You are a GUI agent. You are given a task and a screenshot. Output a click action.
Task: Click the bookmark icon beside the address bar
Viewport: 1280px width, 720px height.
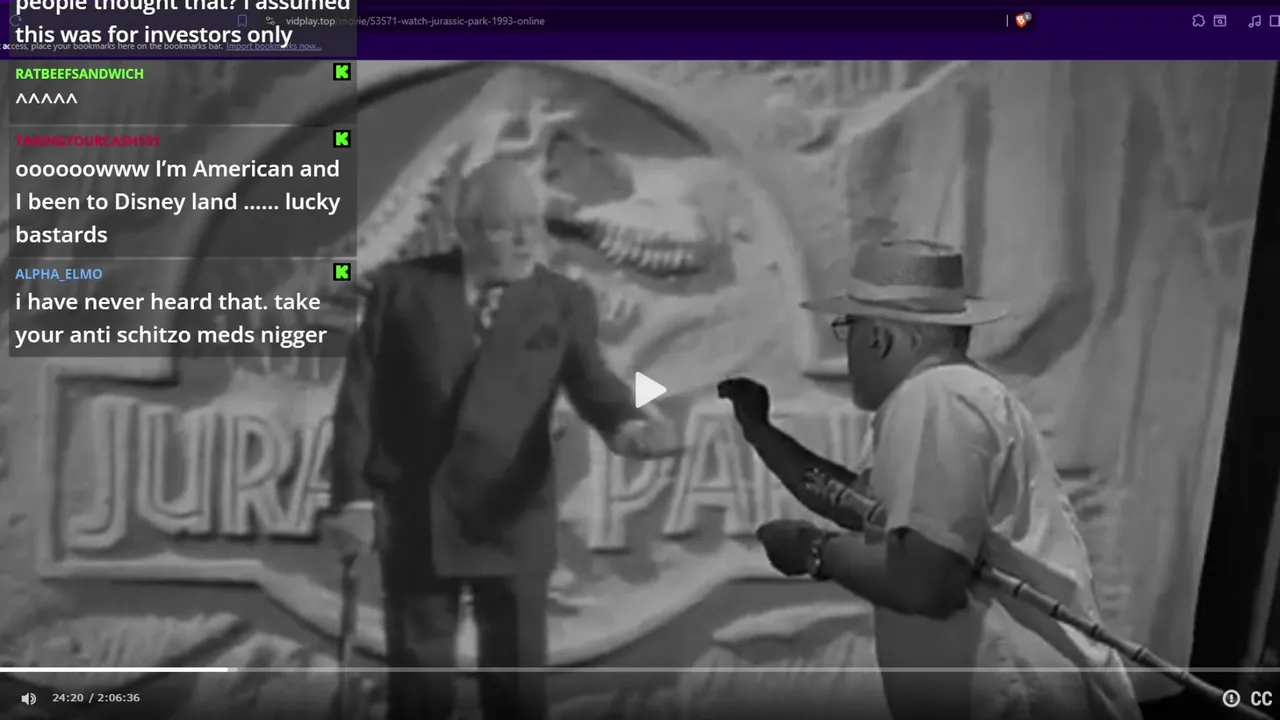pos(242,20)
